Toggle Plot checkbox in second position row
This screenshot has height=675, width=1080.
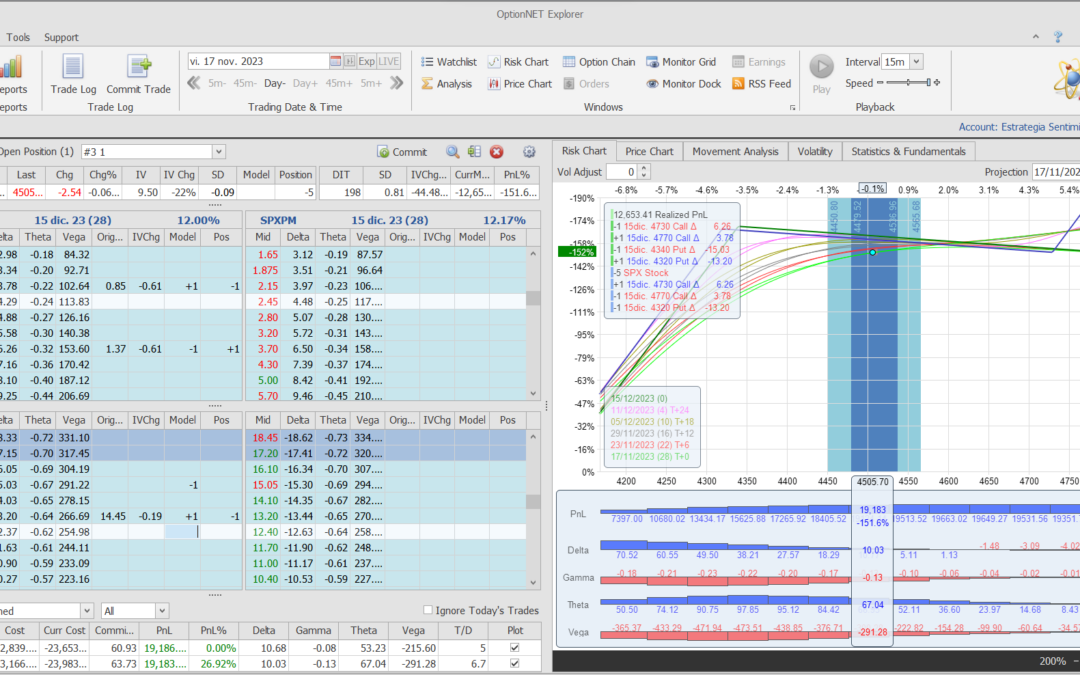515,663
